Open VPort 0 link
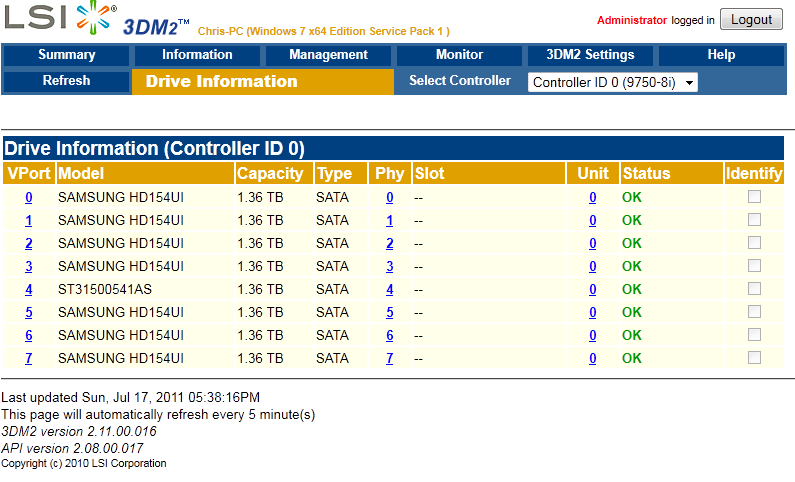 28,197
